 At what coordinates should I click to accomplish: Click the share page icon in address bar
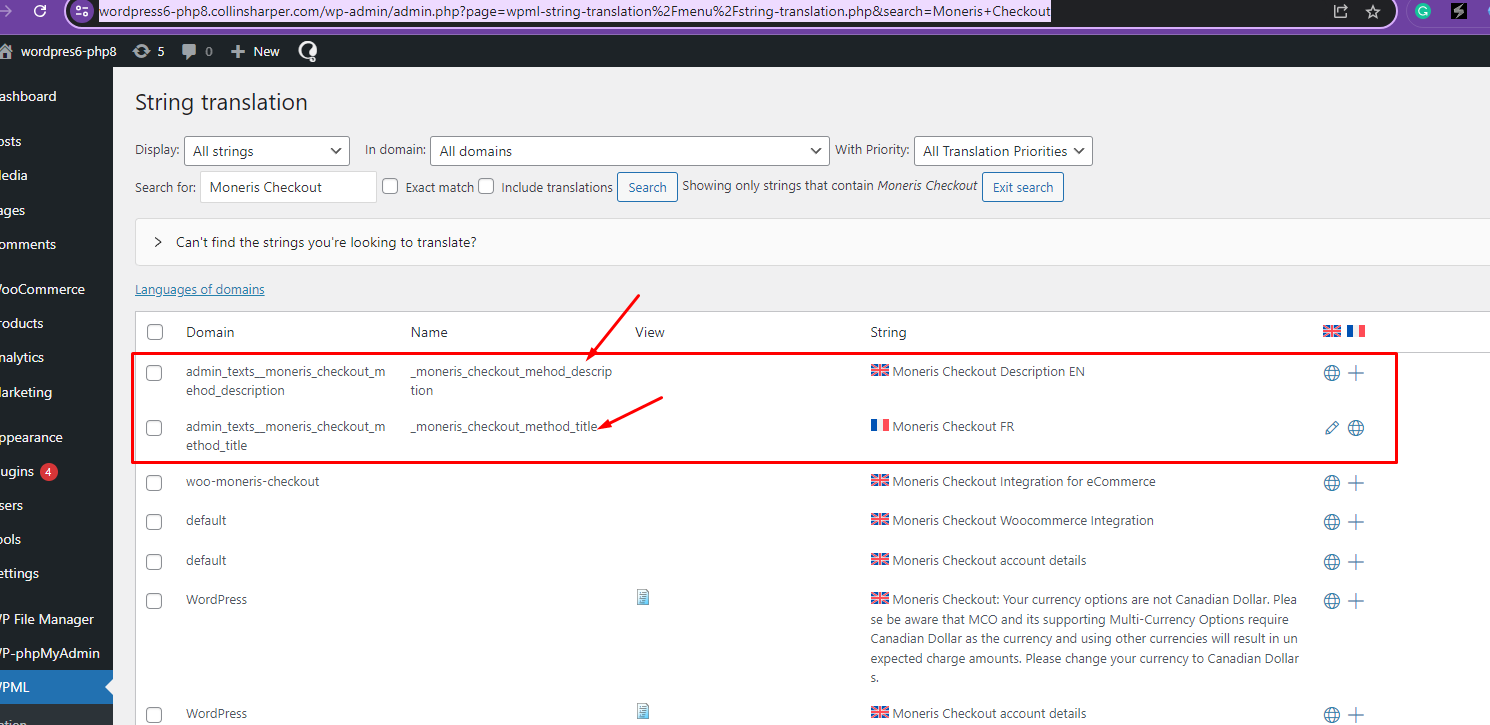tap(1341, 12)
